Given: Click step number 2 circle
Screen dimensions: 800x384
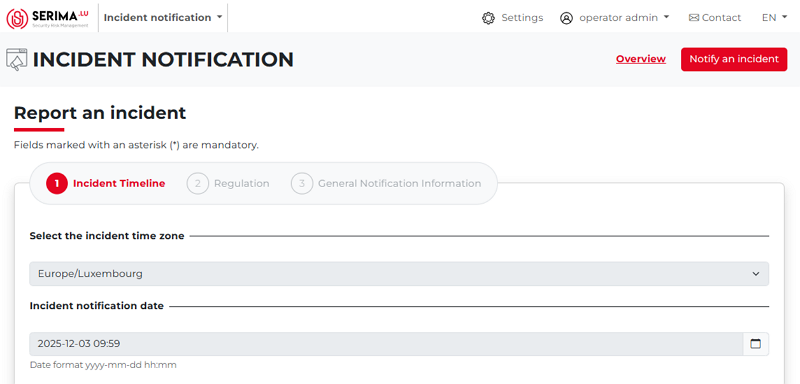Looking at the screenshot, I should click(197, 184).
